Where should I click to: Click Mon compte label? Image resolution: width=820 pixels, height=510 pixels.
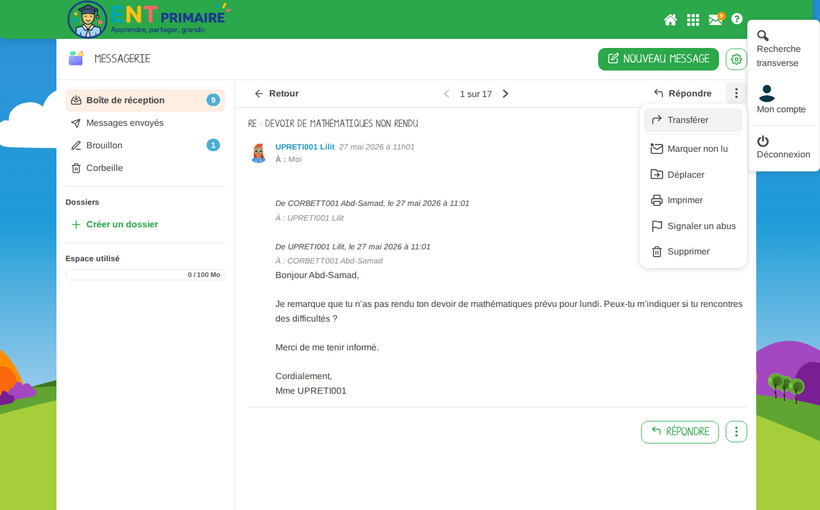coord(781,109)
